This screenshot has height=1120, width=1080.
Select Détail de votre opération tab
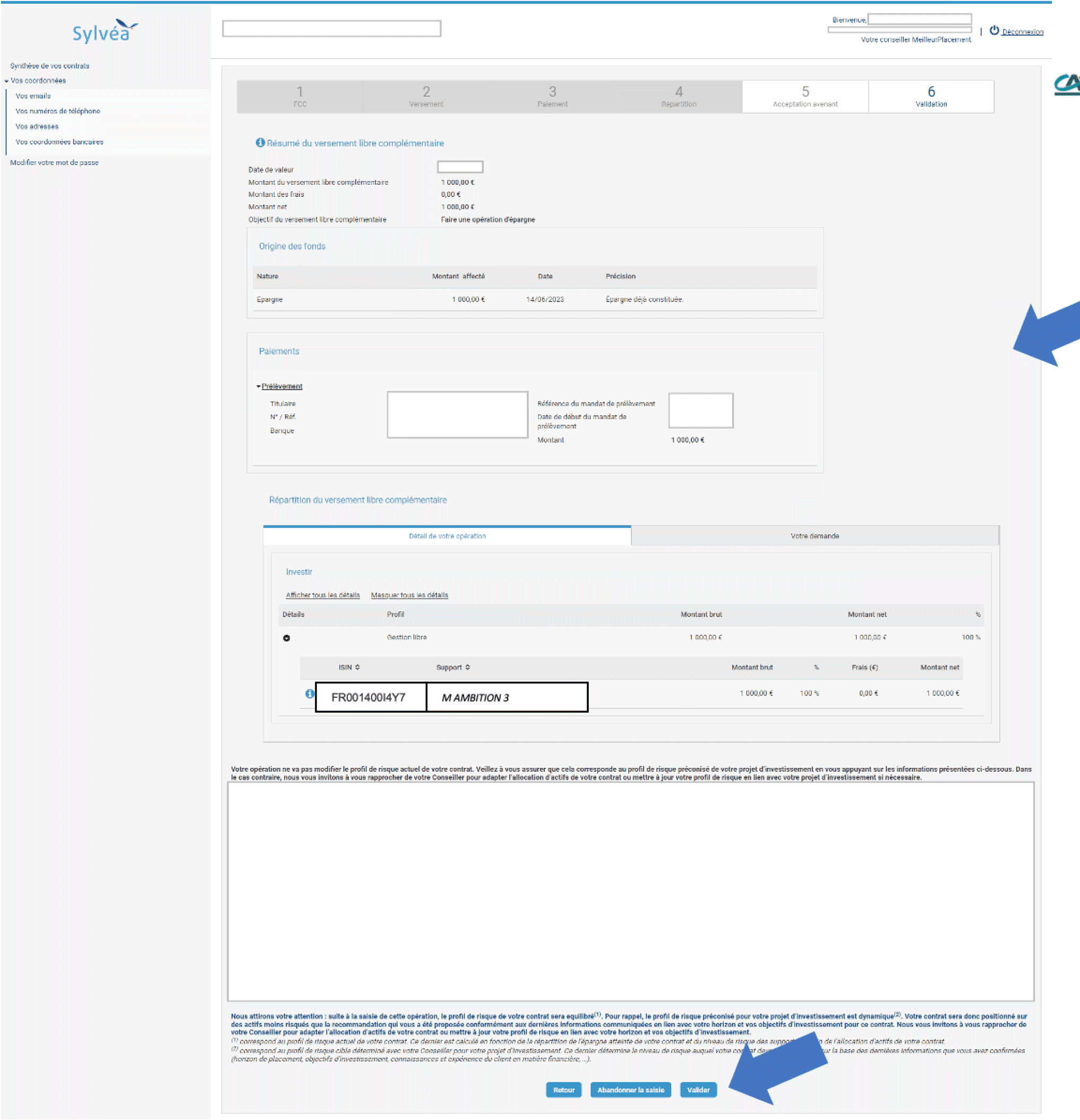pyautogui.click(x=447, y=536)
